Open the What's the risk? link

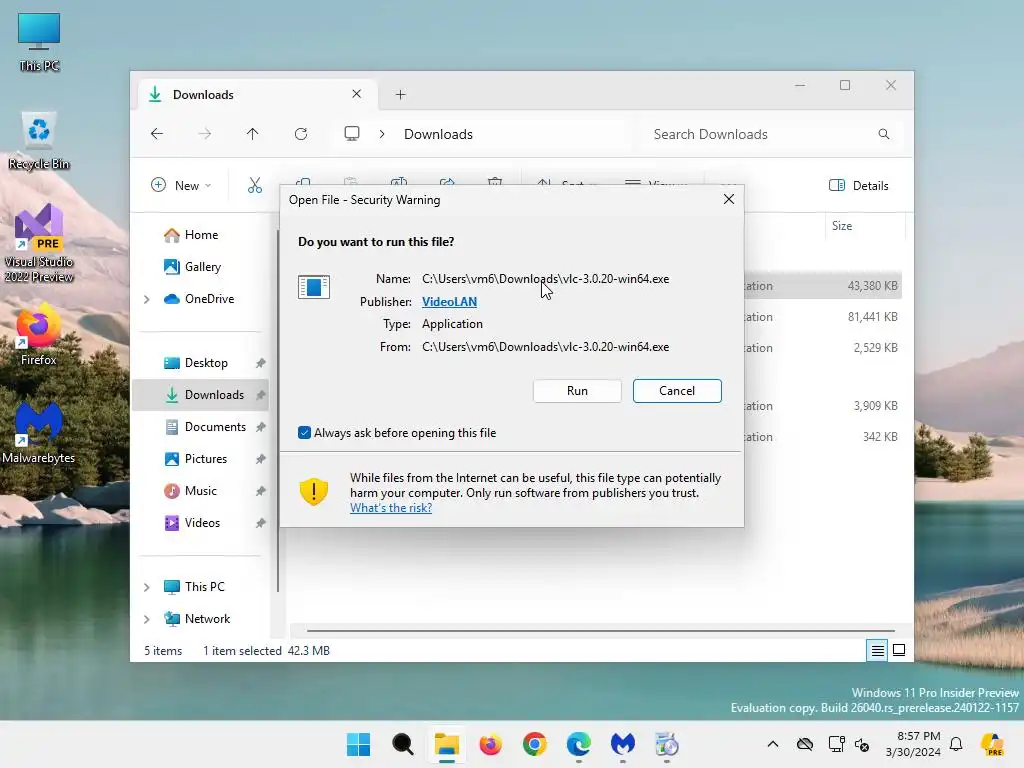[391, 508]
